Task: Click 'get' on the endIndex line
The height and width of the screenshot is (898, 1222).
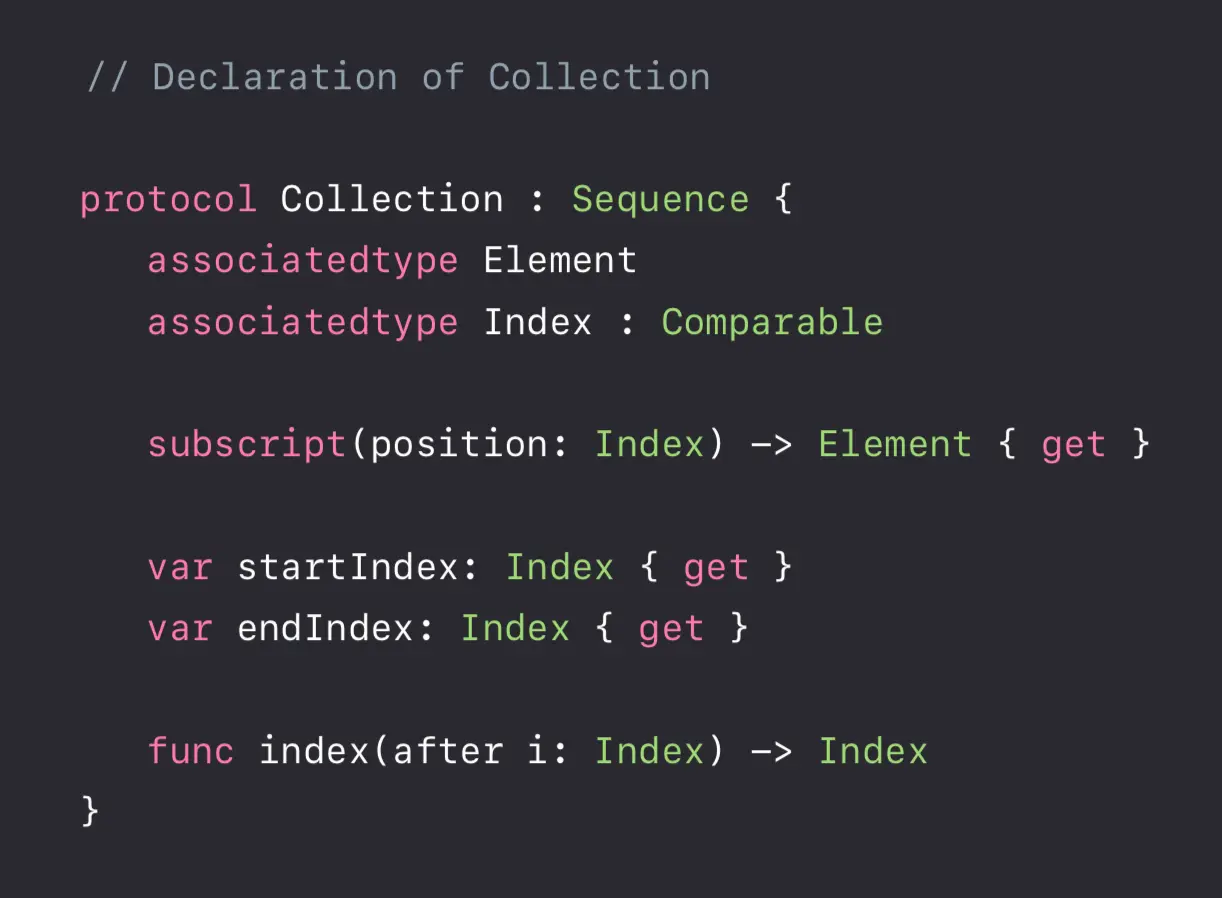Action: pos(671,630)
